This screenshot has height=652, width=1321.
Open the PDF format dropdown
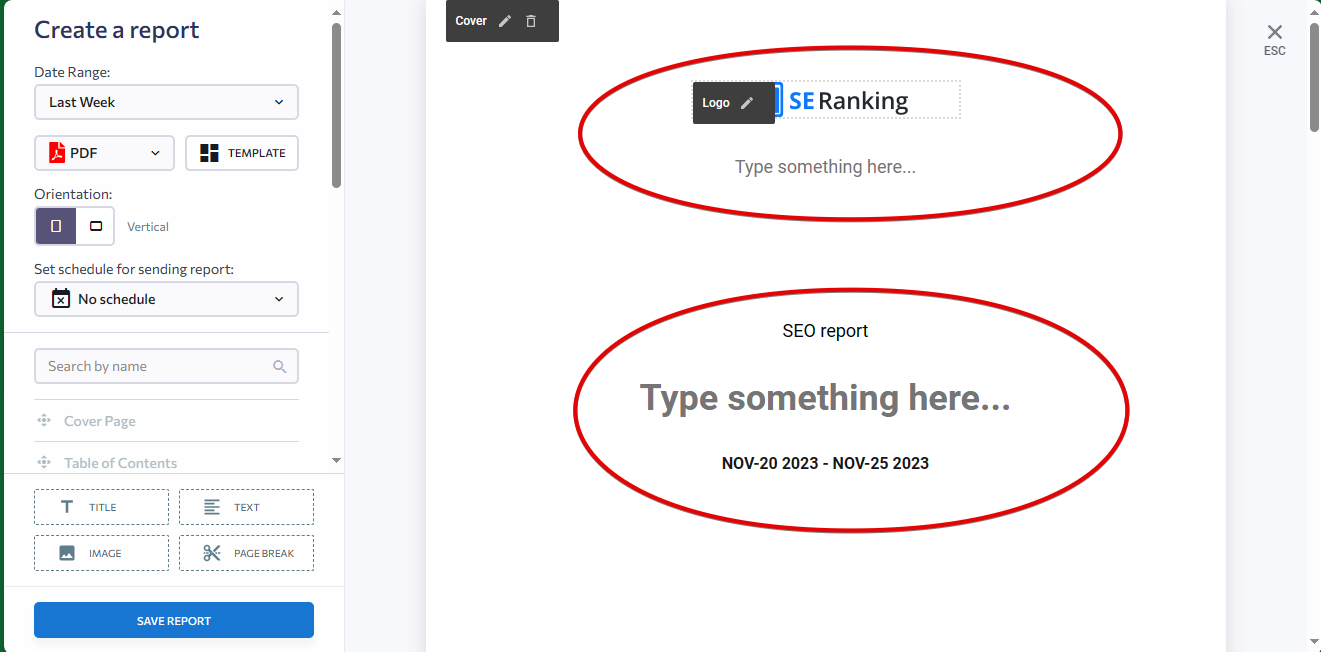tap(104, 153)
